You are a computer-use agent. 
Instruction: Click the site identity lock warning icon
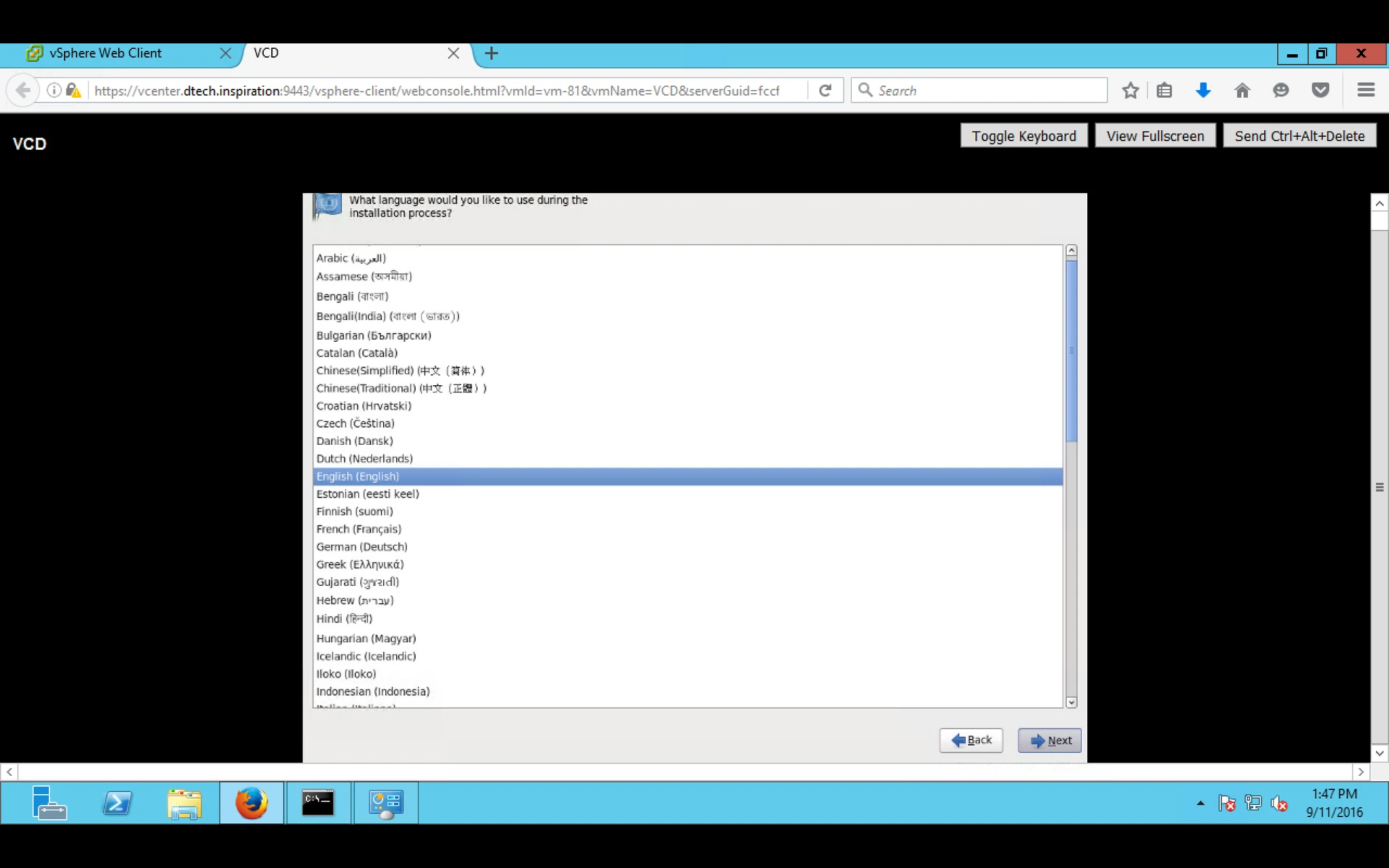tap(73, 90)
